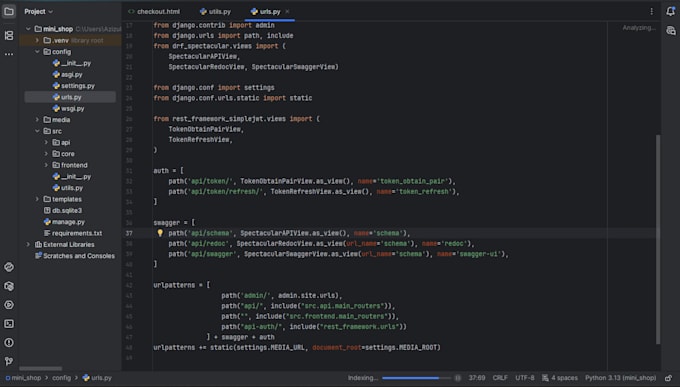The image size is (680, 387).
Task: Expand the frontend package
Action: click(x=46, y=165)
